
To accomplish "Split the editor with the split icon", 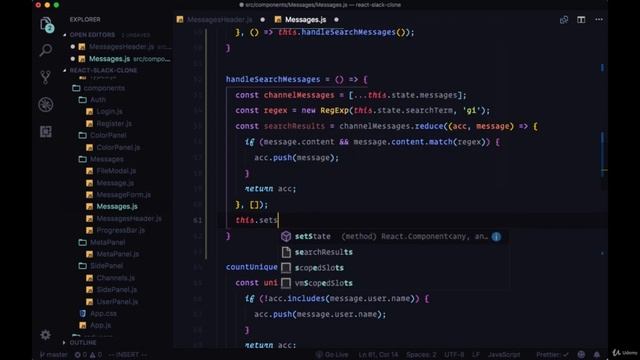I will pos(581,20).
